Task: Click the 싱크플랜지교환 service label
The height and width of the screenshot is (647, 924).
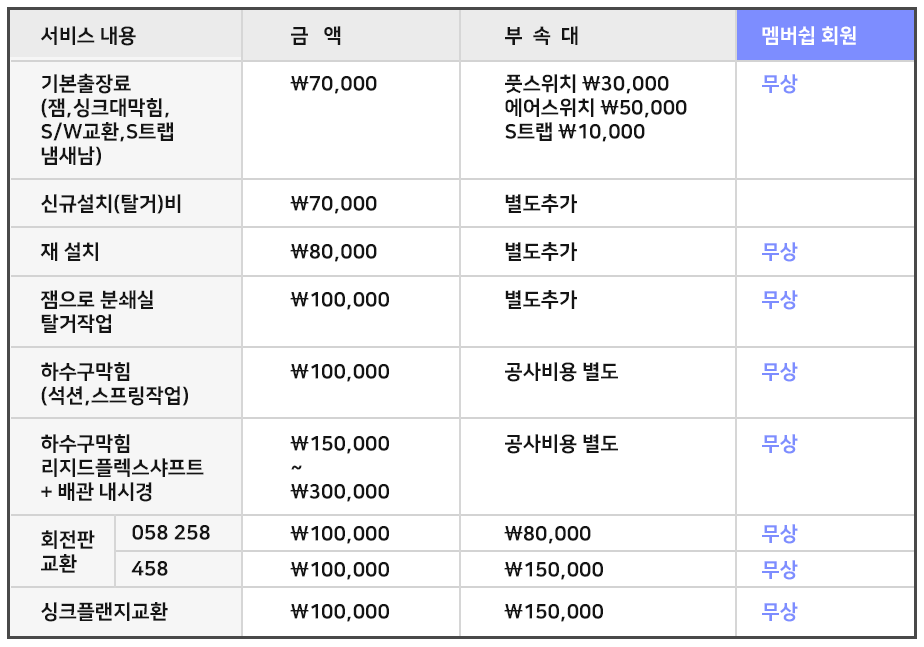Action: click(x=104, y=611)
